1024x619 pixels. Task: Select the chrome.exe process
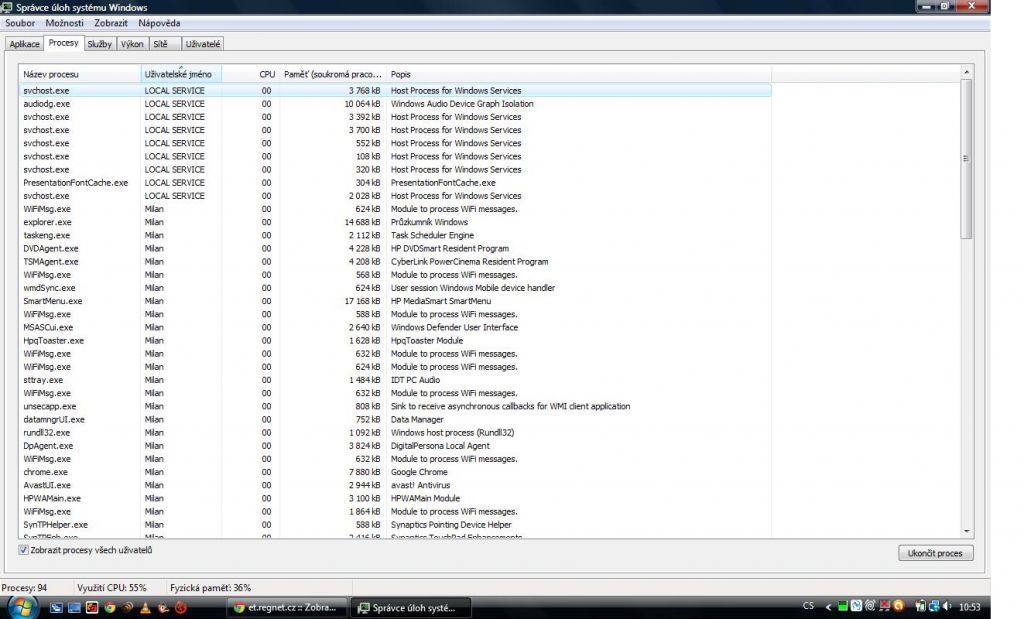click(x=394, y=472)
